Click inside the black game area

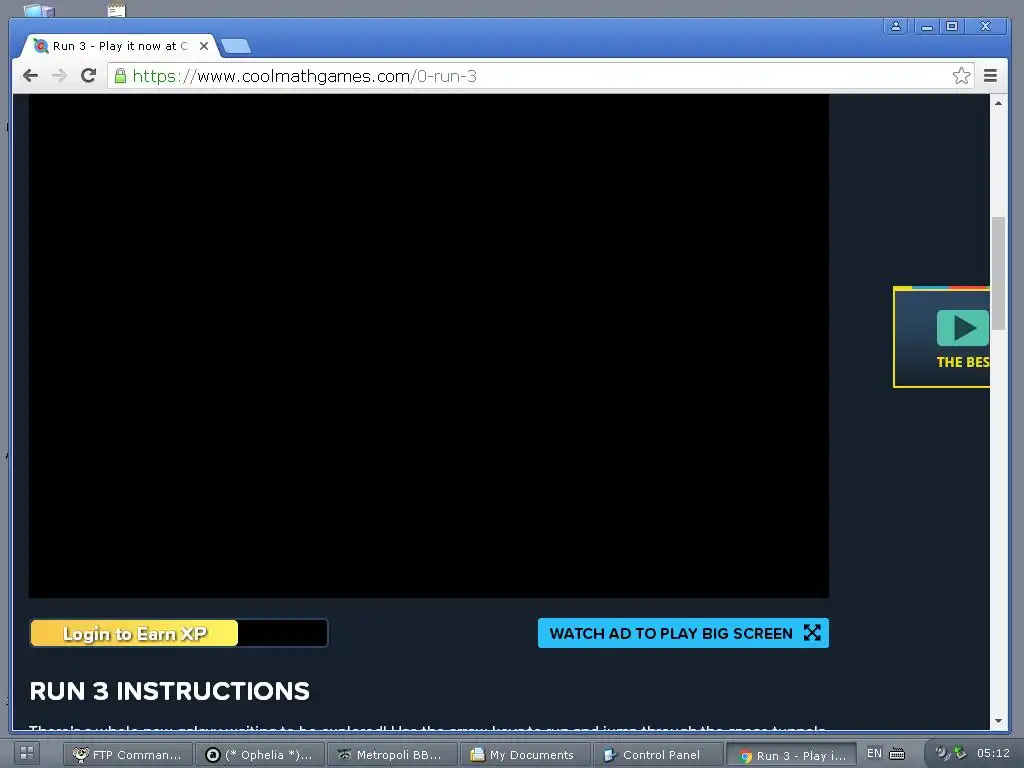tap(428, 346)
